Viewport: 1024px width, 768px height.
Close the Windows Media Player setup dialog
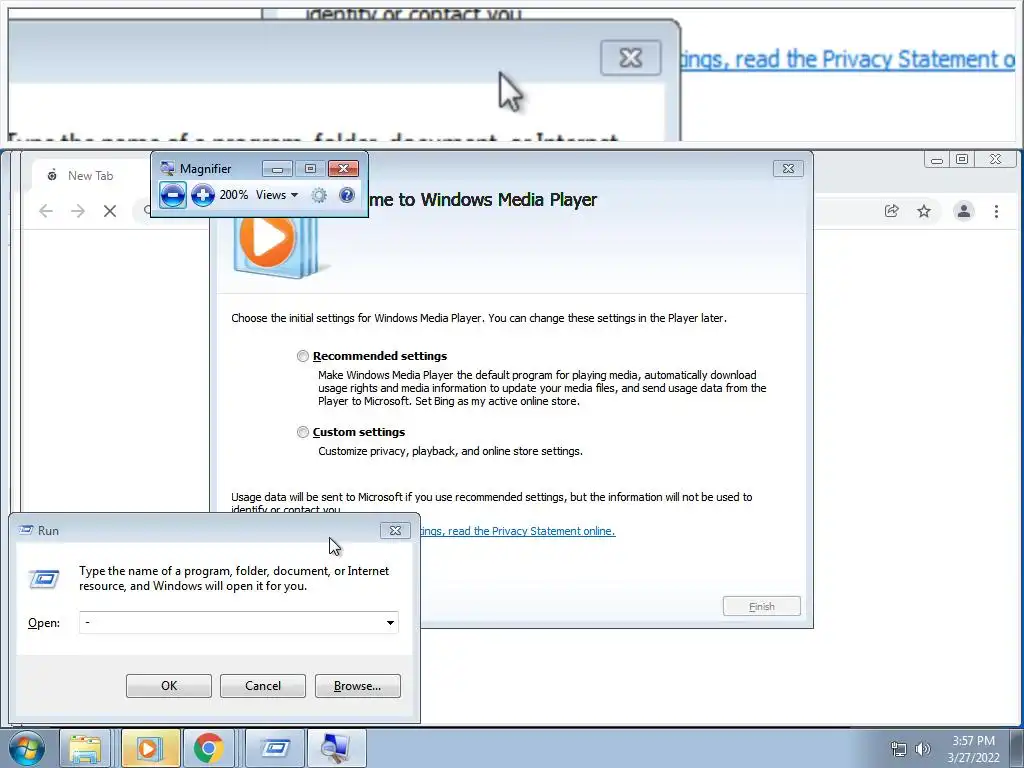[x=788, y=168]
